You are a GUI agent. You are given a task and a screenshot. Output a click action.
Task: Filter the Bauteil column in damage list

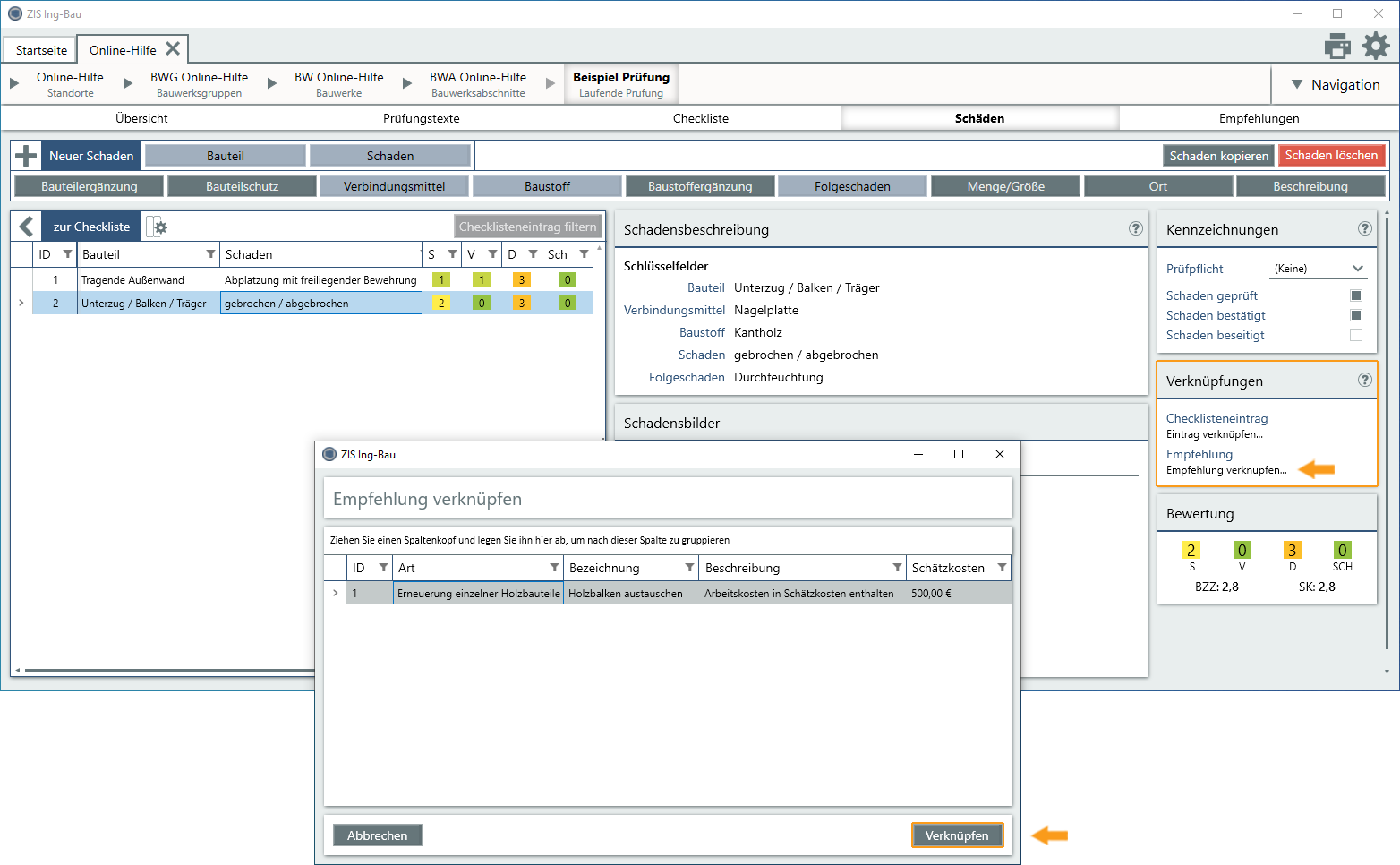210,254
